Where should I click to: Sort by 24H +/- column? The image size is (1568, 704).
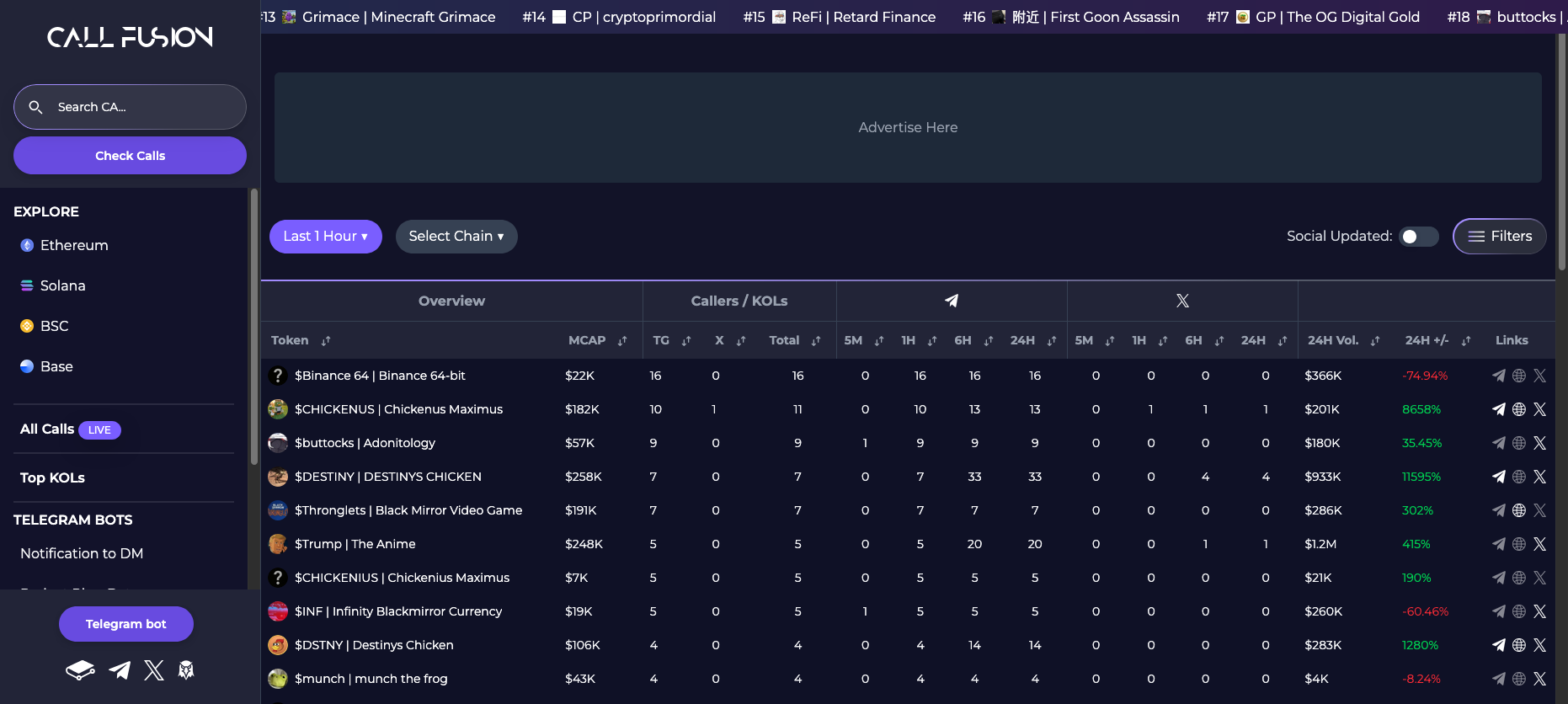[x=1466, y=341]
